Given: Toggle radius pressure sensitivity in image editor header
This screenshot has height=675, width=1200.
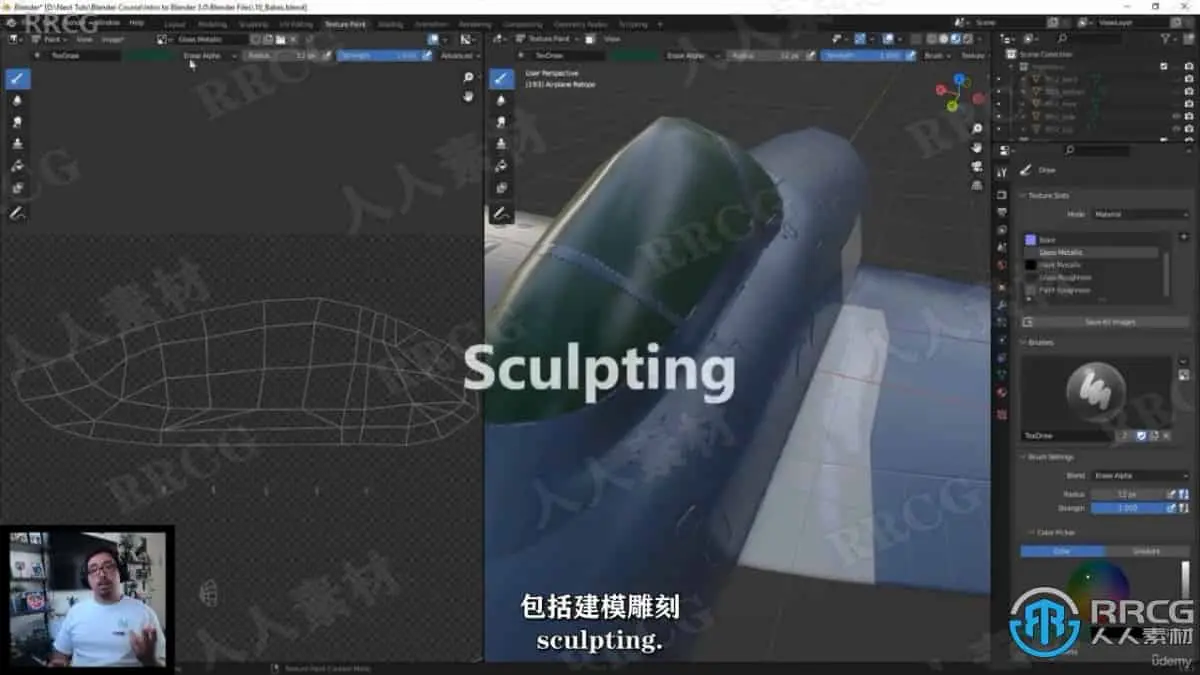Looking at the screenshot, I should point(327,56).
